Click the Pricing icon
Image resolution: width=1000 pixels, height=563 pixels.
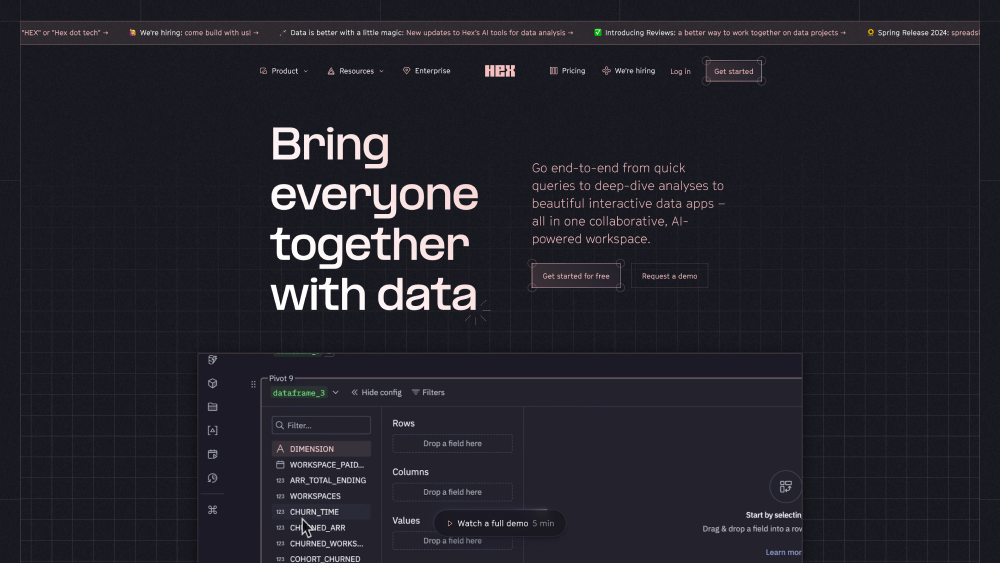point(554,71)
